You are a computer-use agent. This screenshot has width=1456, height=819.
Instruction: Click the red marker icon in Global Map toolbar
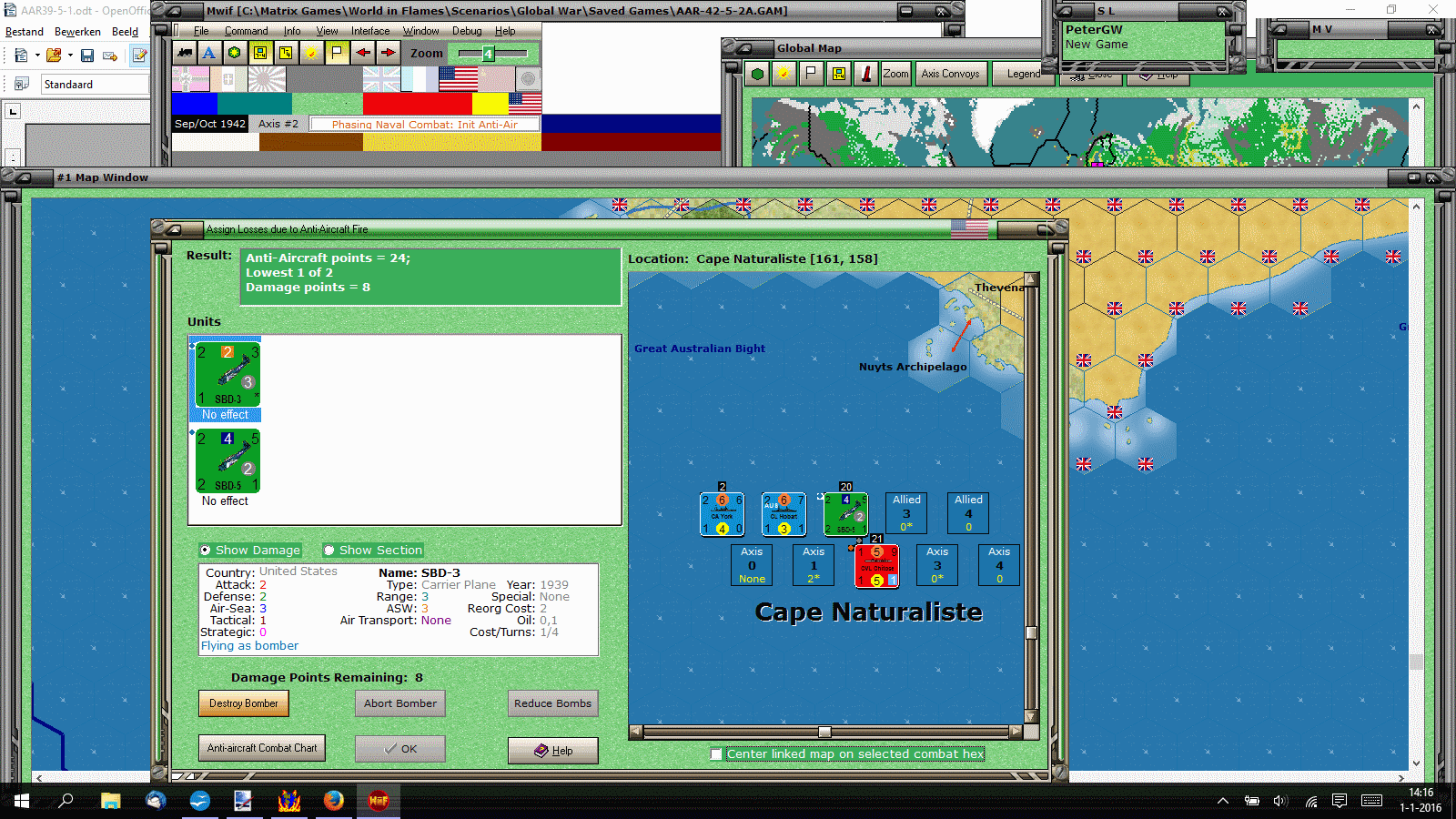tap(866, 74)
